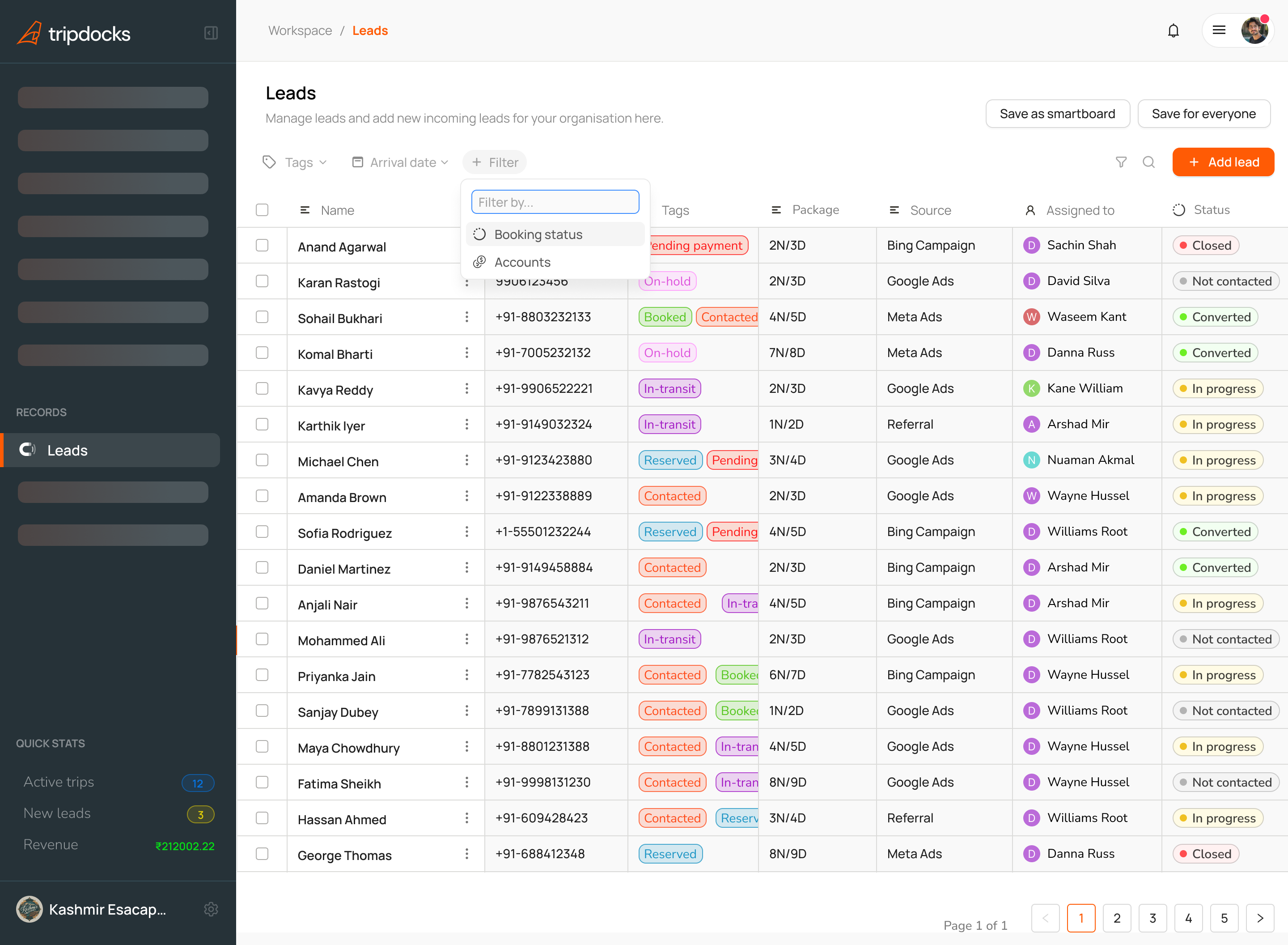
Task: Collapse the sidebar using the panel icon
Action: click(x=211, y=33)
